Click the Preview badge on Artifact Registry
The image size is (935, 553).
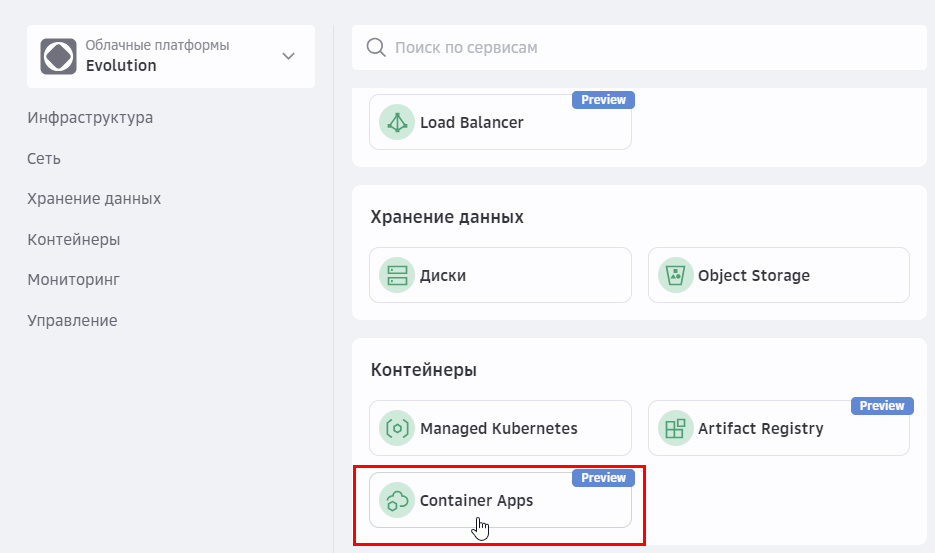point(881,406)
